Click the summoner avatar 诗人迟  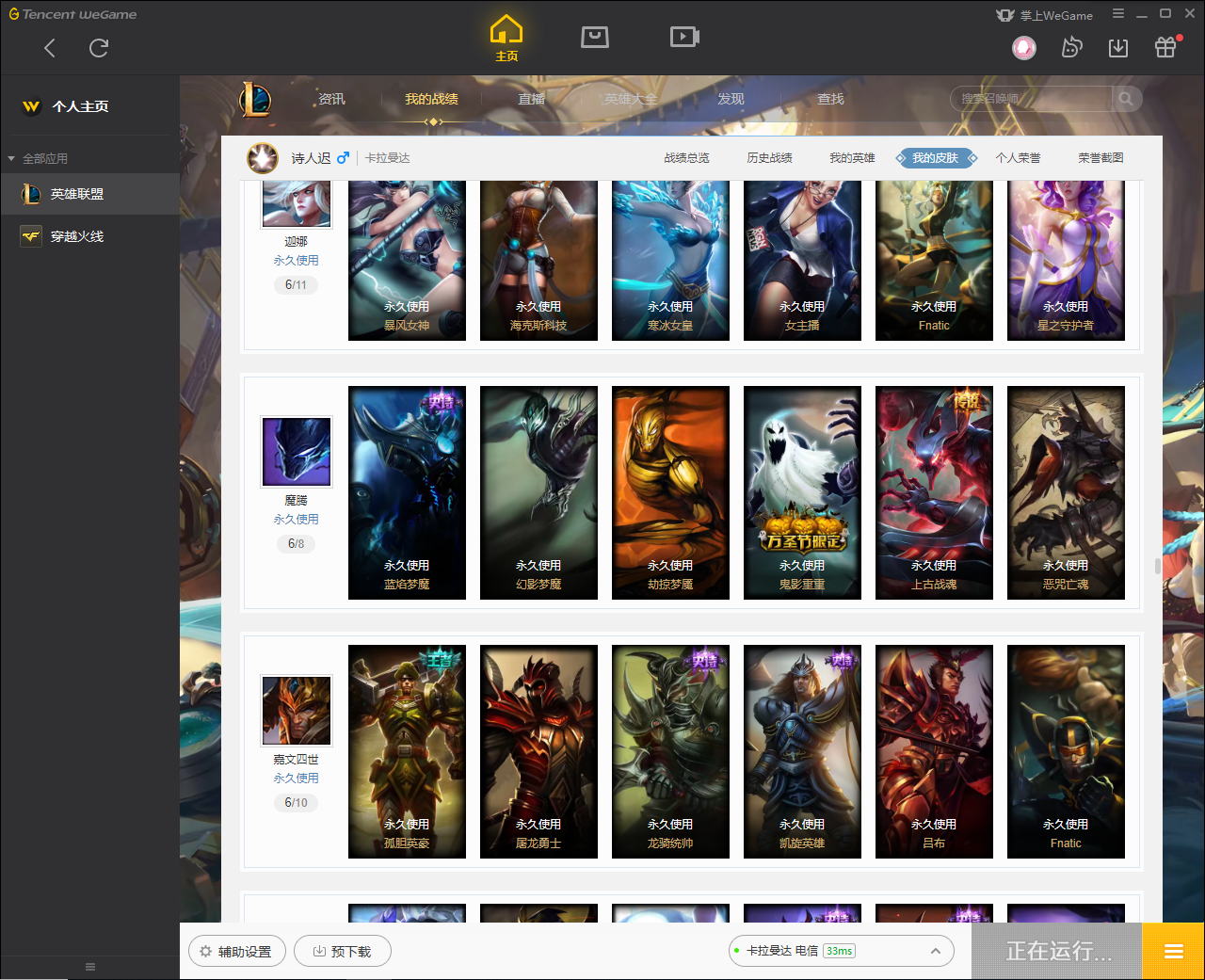tap(263, 158)
